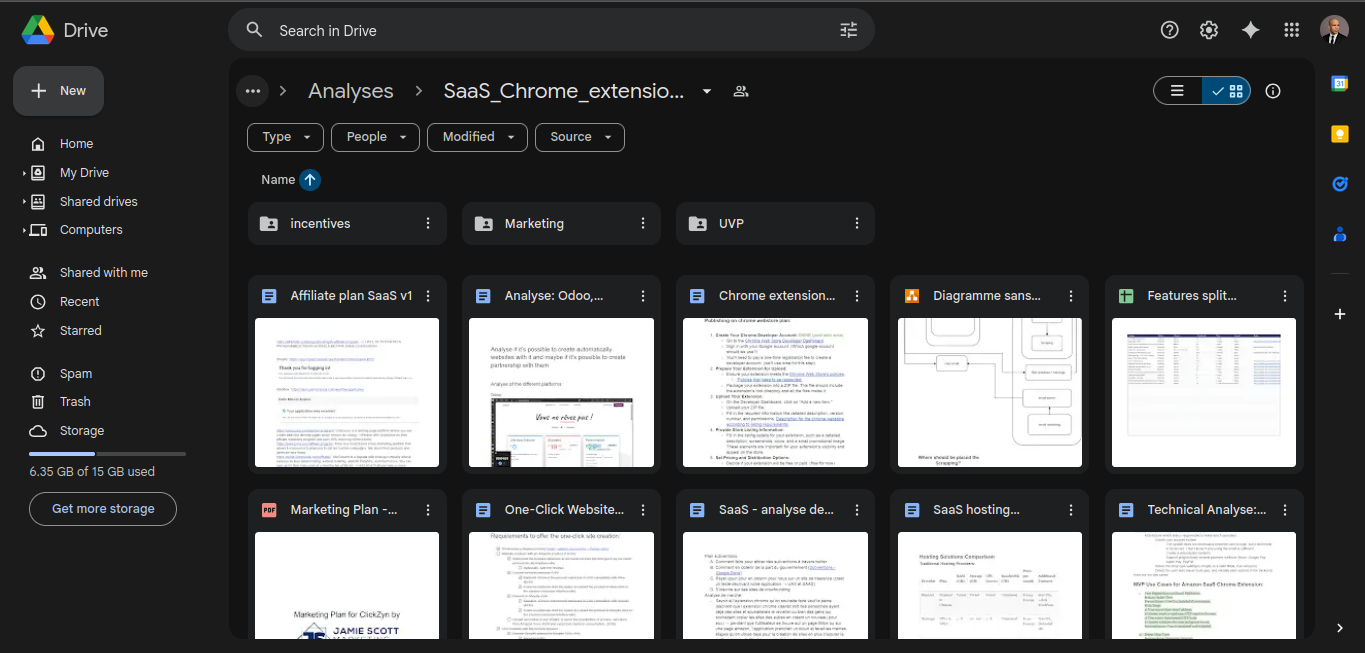Open the Source filter dropdown

point(580,137)
